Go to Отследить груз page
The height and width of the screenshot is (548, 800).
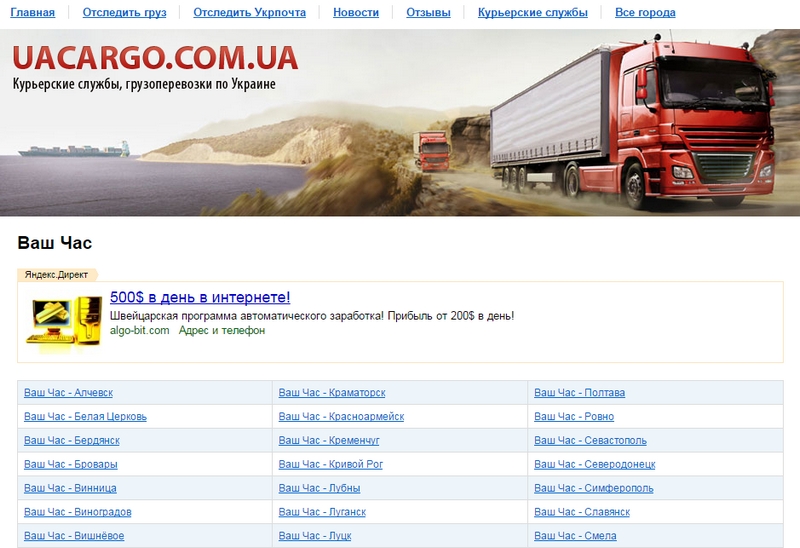[x=124, y=12]
